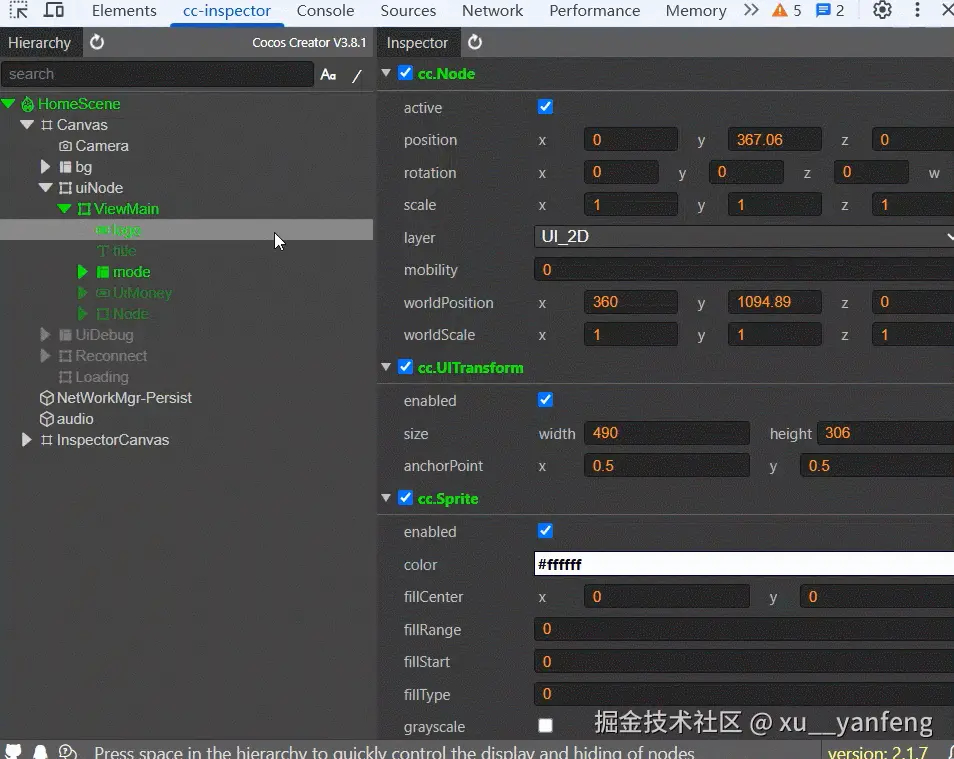The image size is (954, 759).
Task: Click the hierarchy search field
Action: tap(158, 74)
